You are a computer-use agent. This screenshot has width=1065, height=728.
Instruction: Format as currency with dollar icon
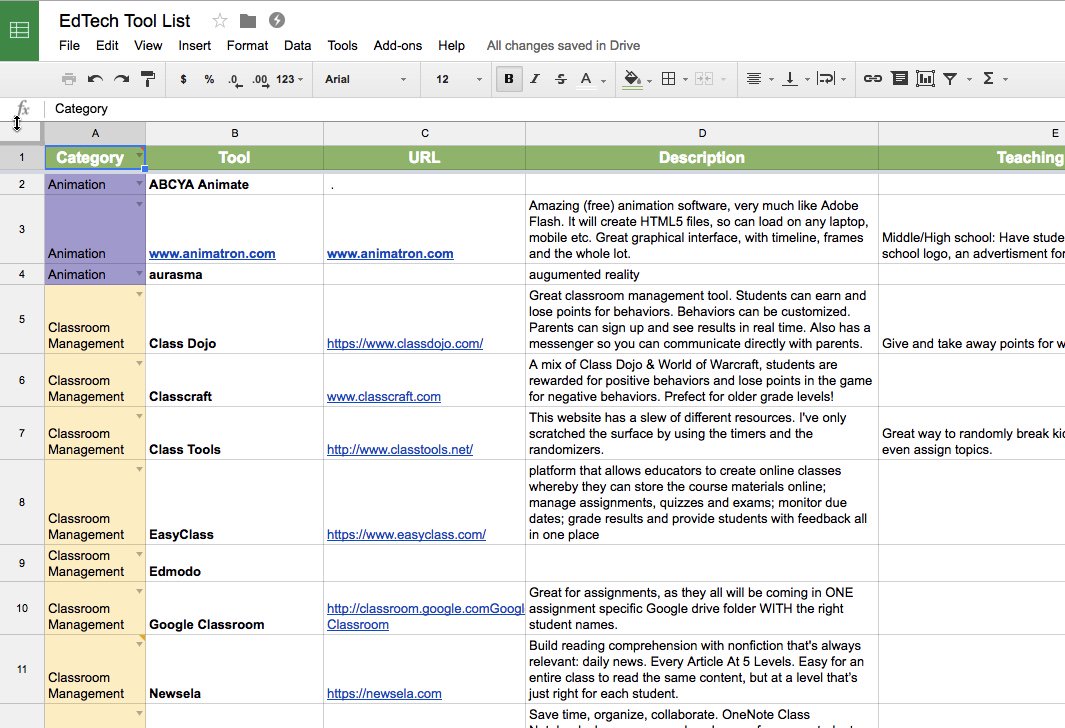point(183,79)
